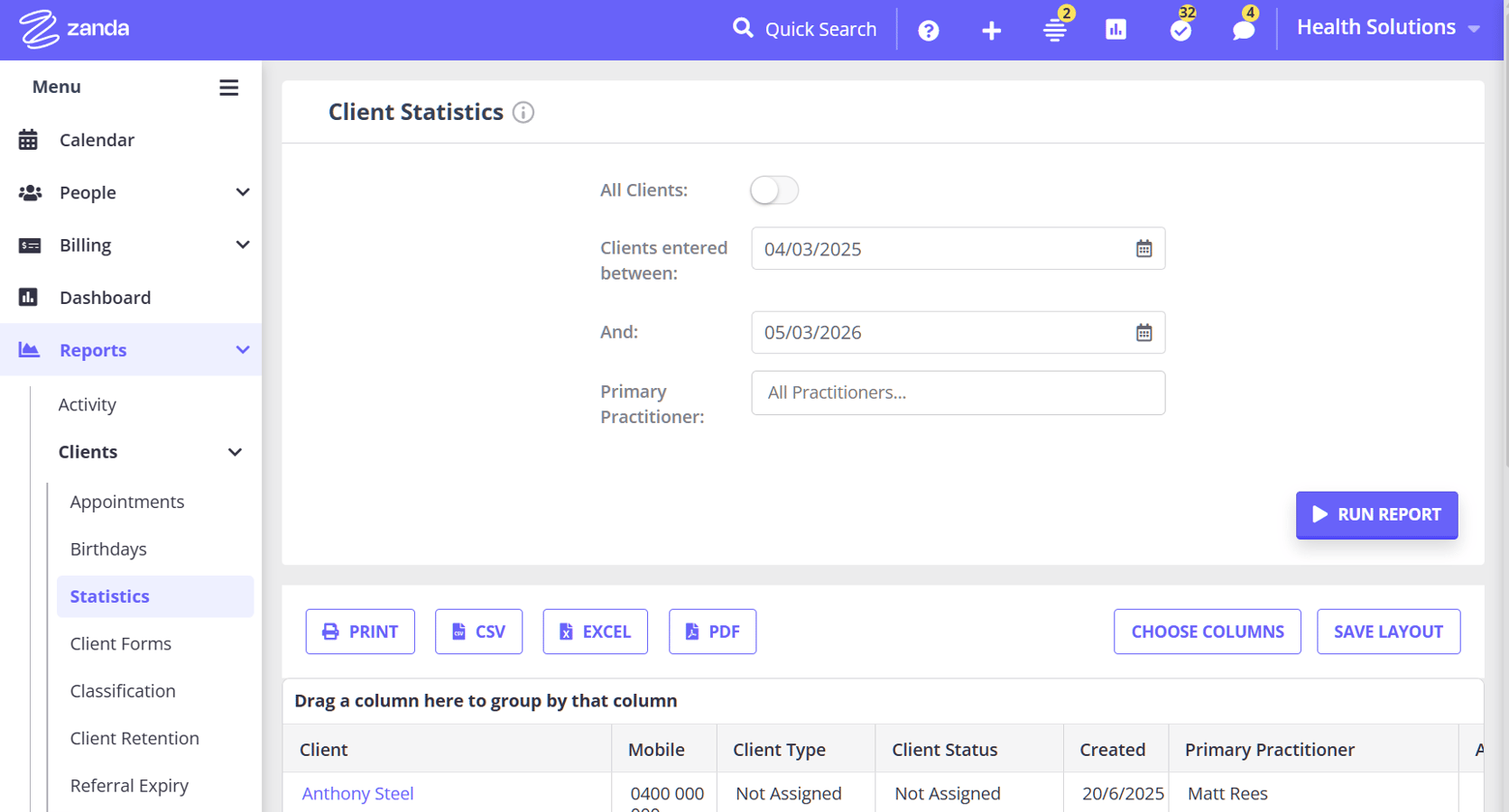Open the dashboard chart icon in header

point(1116,30)
